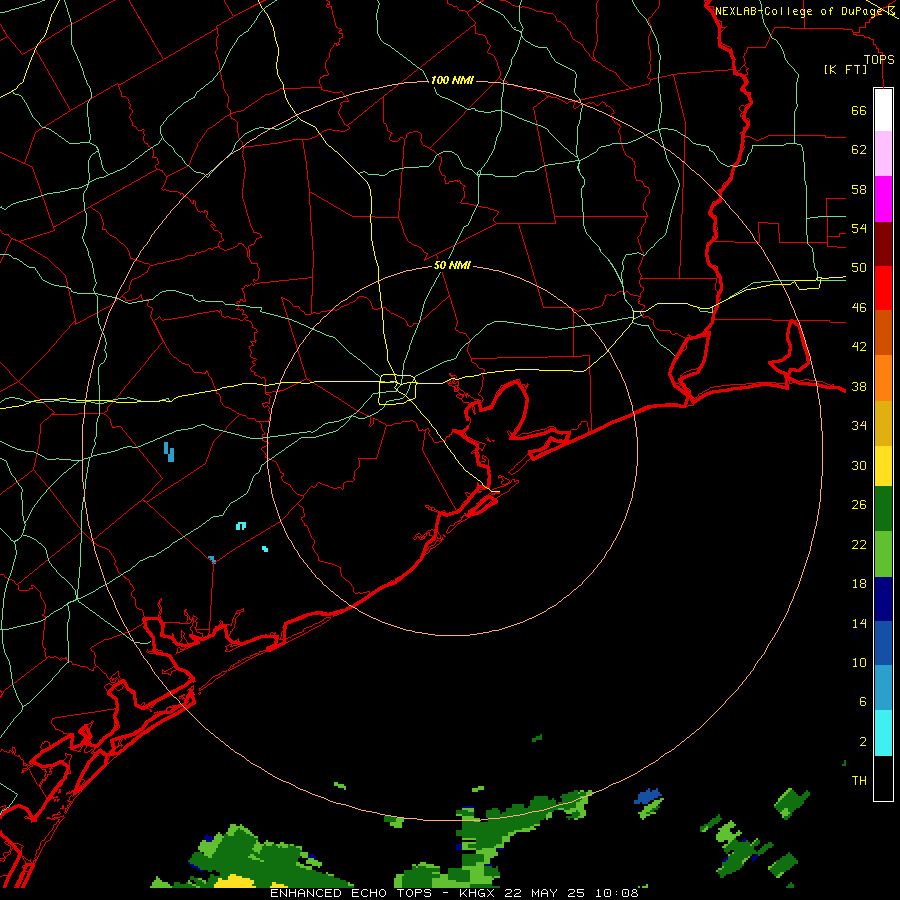Click the legend value 46
The height and width of the screenshot is (900, 900).
(859, 308)
